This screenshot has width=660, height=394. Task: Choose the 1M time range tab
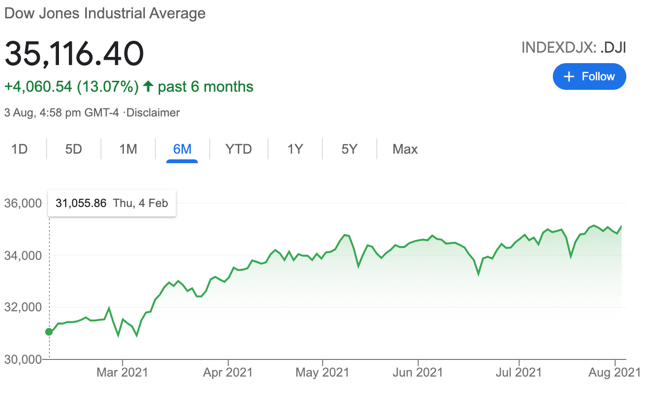128,149
